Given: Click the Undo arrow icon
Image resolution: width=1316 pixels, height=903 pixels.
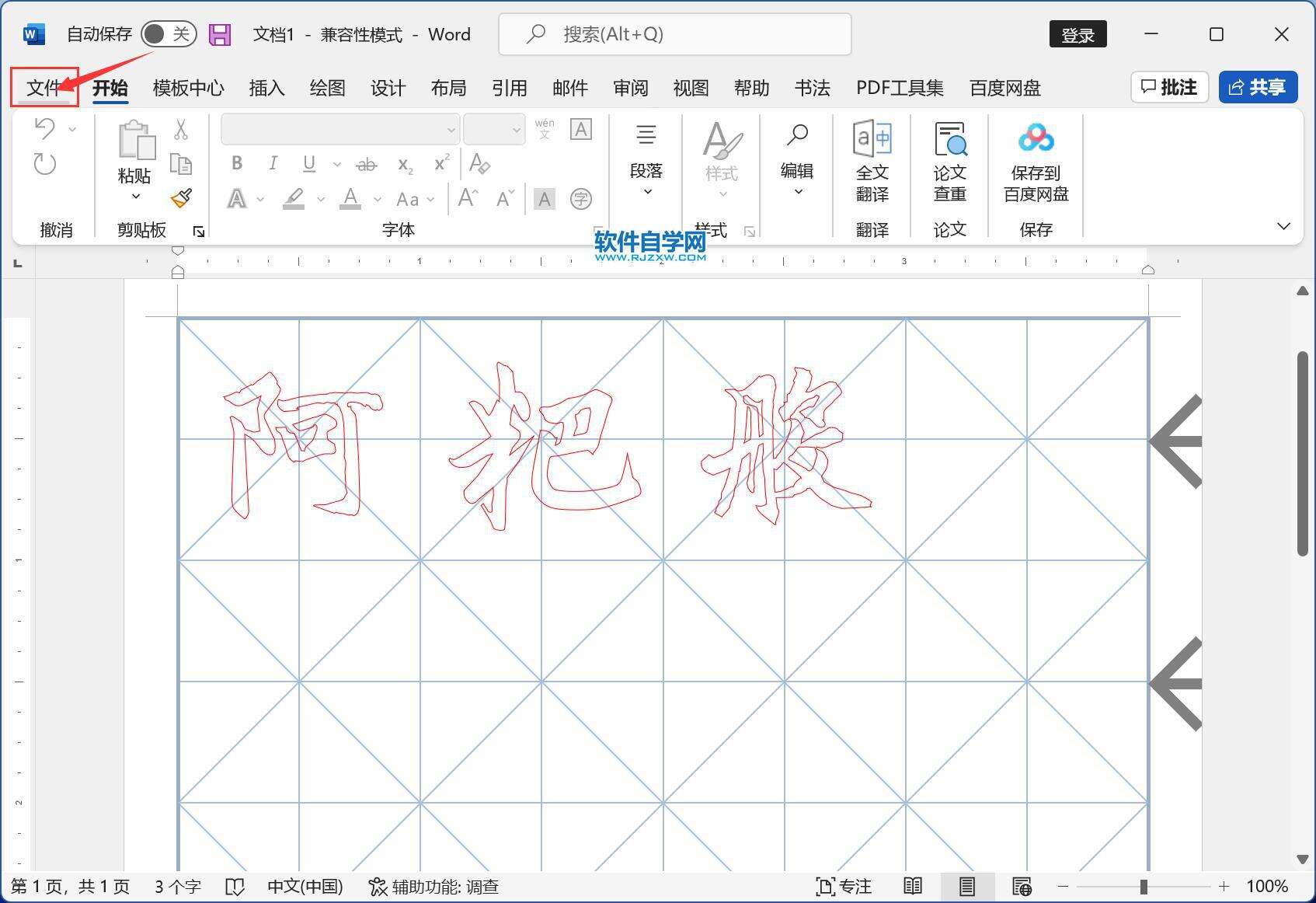Looking at the screenshot, I should point(44,128).
